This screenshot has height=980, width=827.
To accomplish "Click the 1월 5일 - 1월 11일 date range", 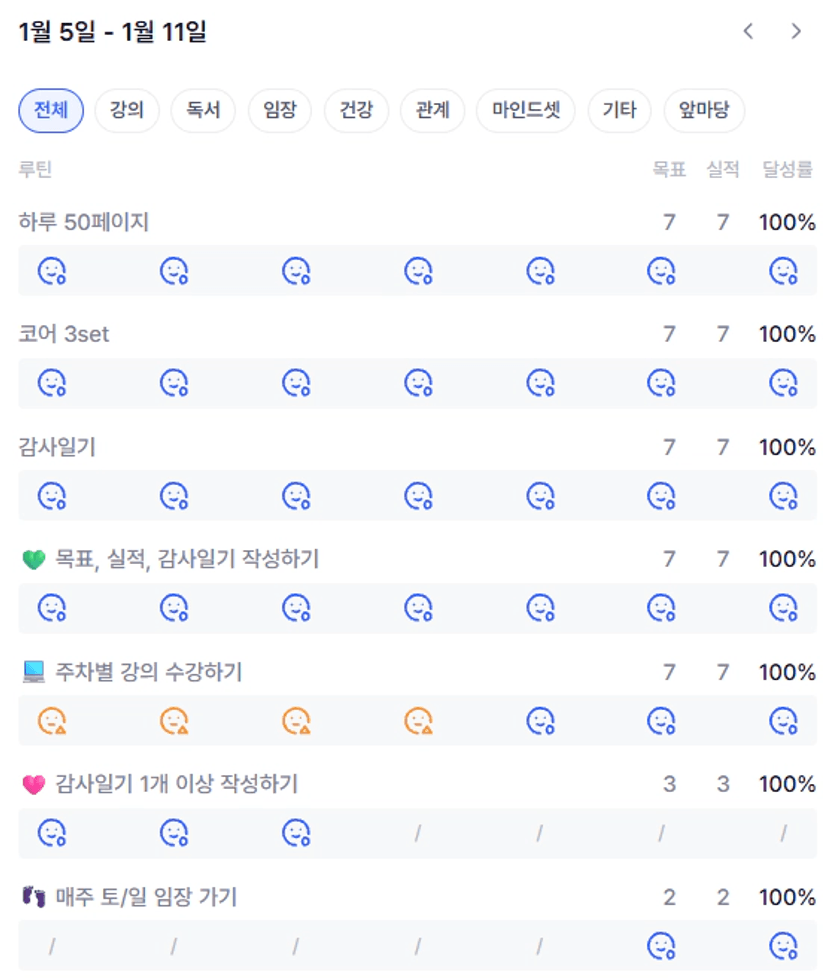I will [x=113, y=32].
